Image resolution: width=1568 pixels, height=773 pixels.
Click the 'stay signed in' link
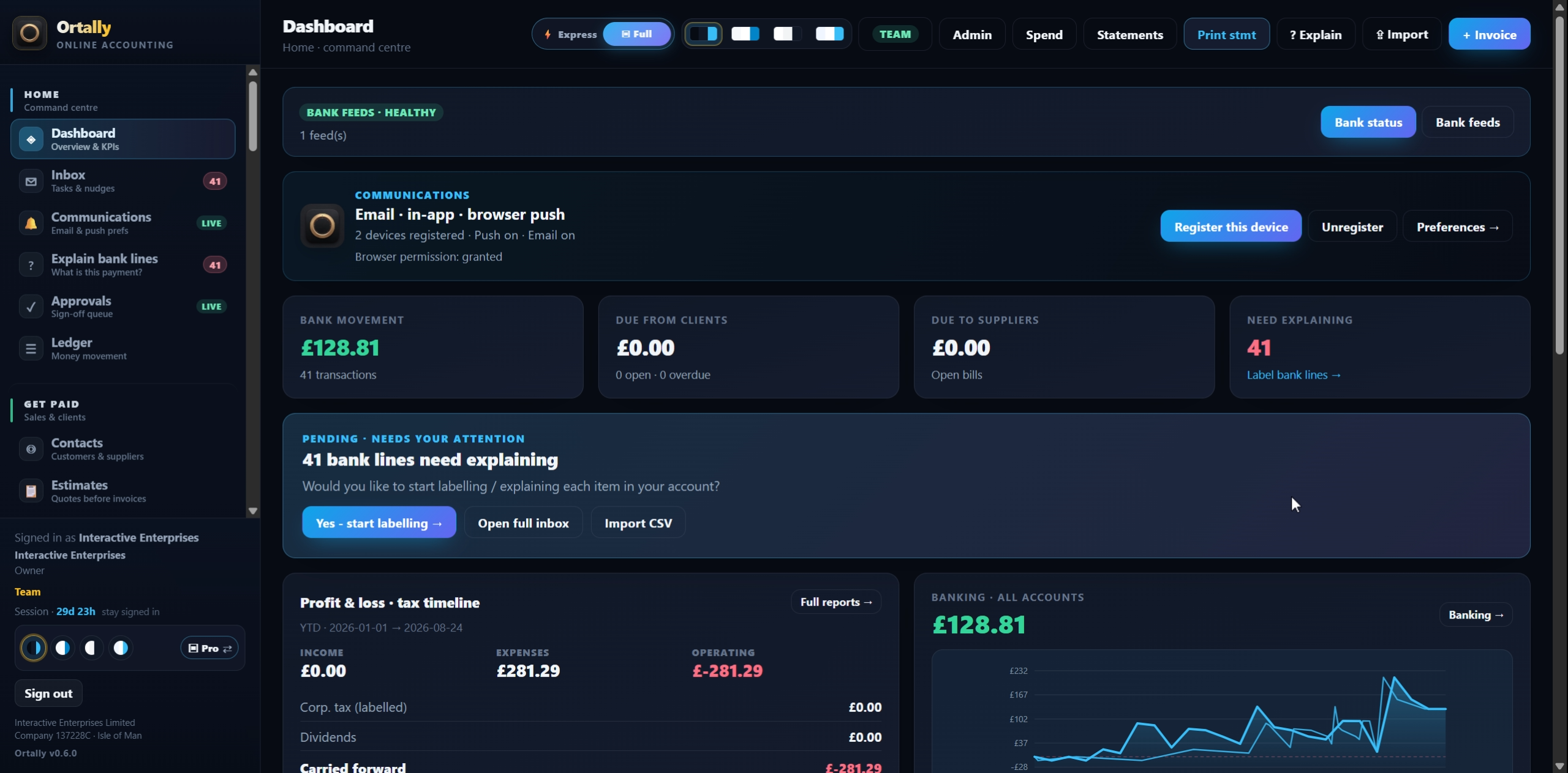pos(130,612)
